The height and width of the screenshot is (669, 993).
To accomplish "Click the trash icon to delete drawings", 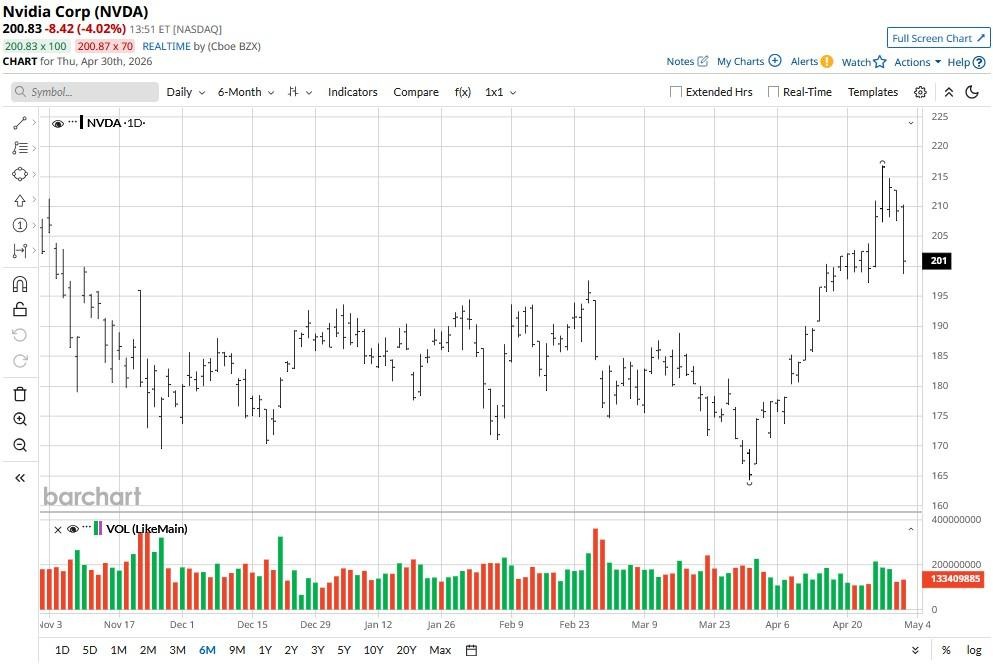I will point(20,394).
